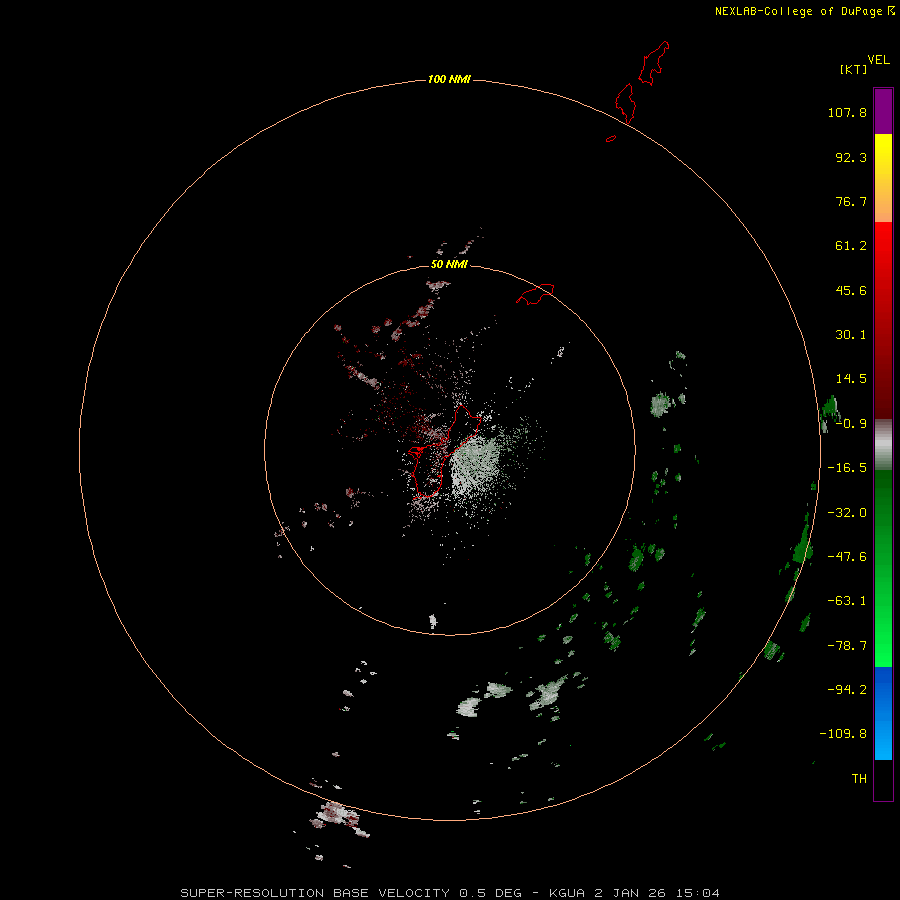Click the -63.1 velocity scale value
This screenshot has width=900, height=900.
pos(847,601)
